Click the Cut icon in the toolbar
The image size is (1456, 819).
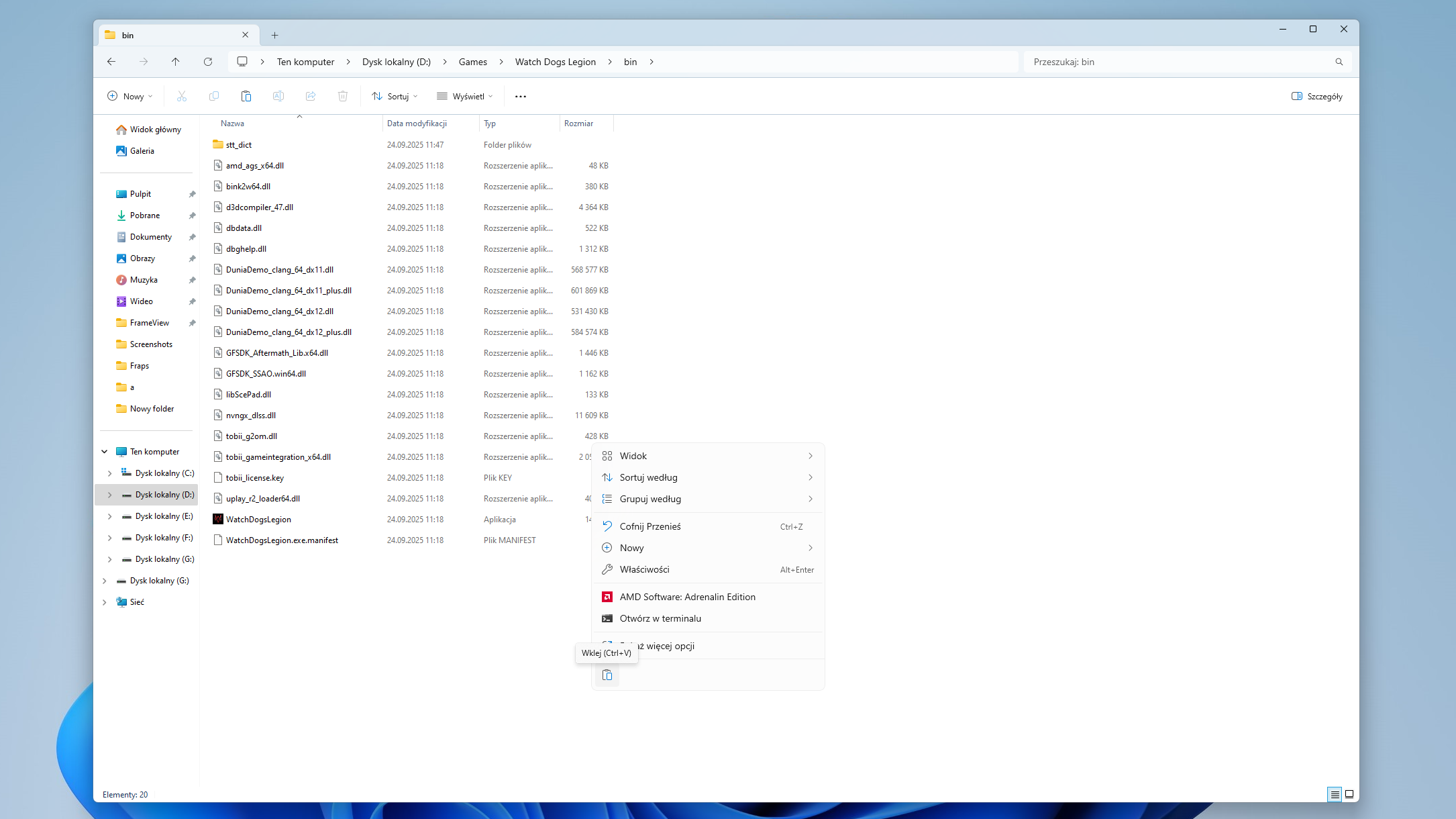(x=182, y=97)
